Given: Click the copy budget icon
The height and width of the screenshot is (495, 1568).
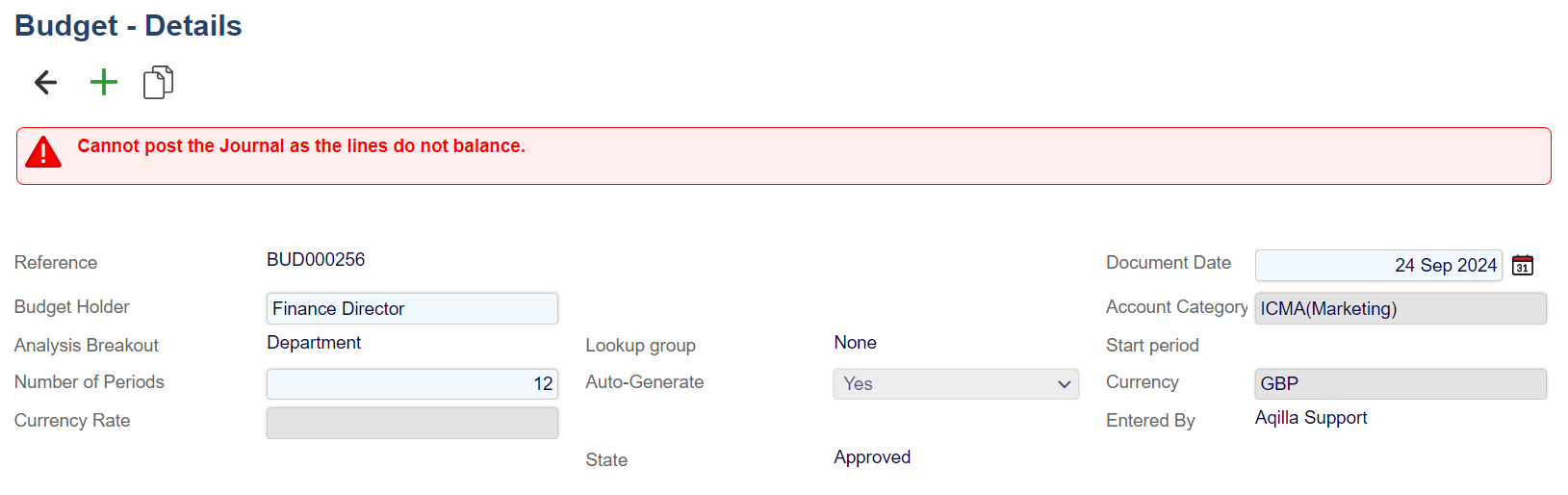Looking at the screenshot, I should (x=158, y=83).
